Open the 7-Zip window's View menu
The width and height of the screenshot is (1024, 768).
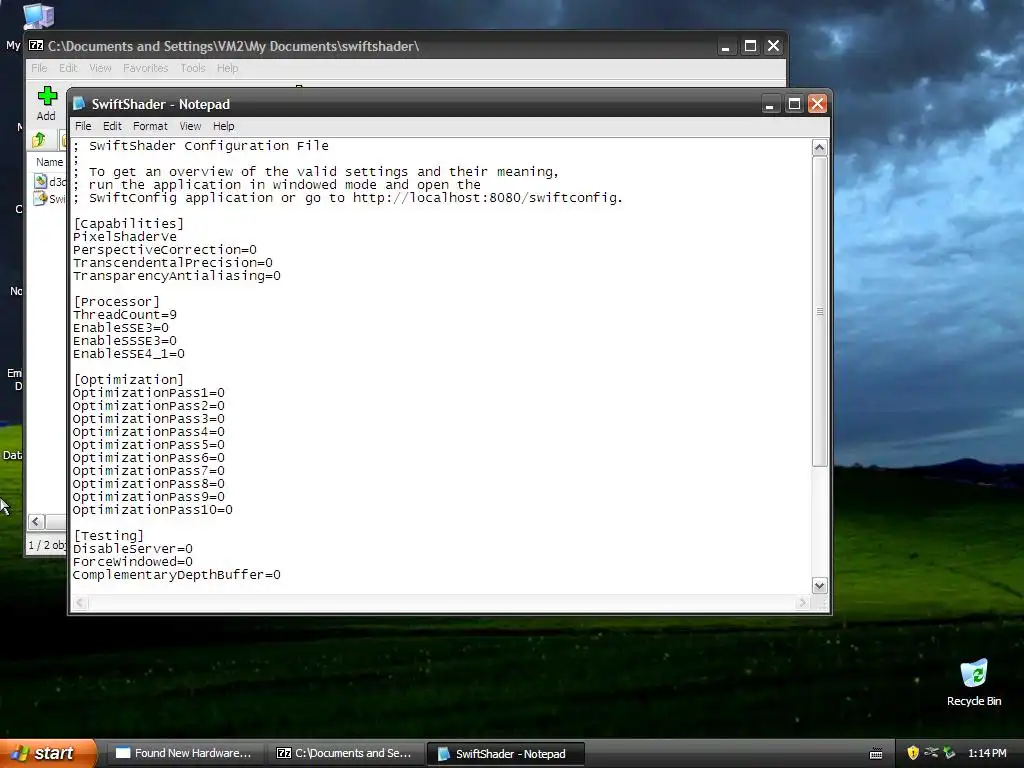[x=100, y=68]
